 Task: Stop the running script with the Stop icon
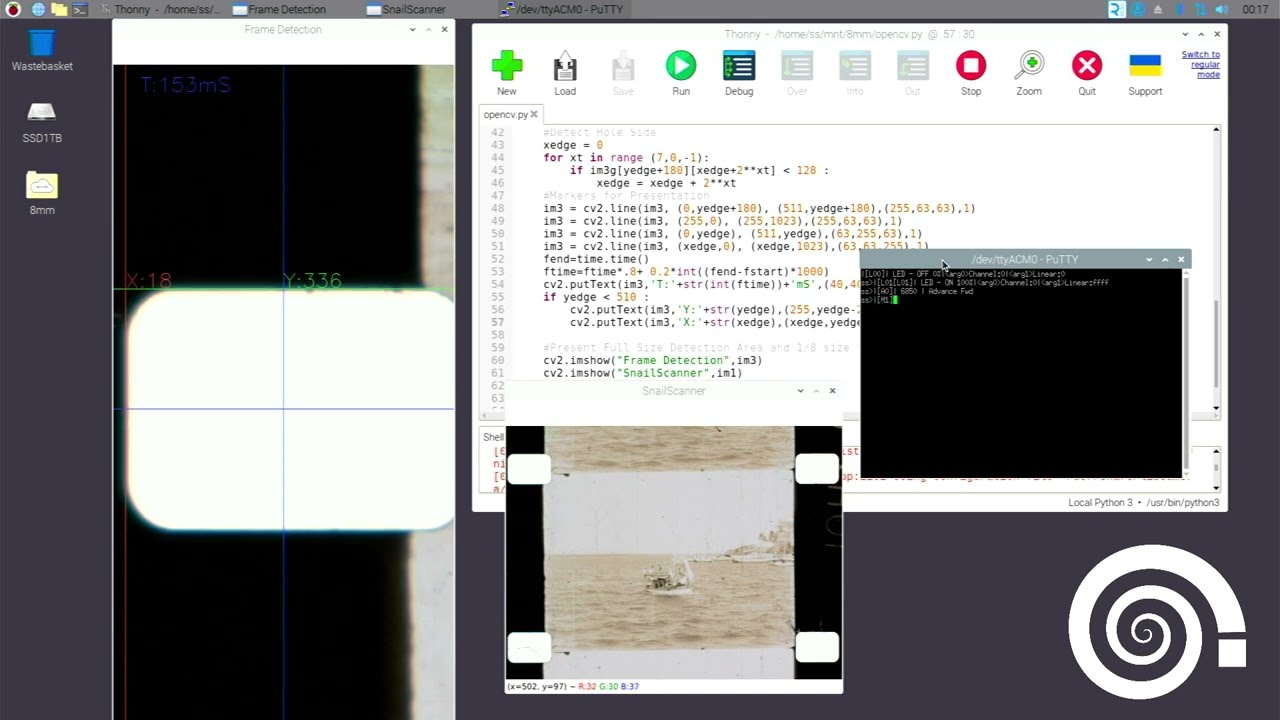971,66
